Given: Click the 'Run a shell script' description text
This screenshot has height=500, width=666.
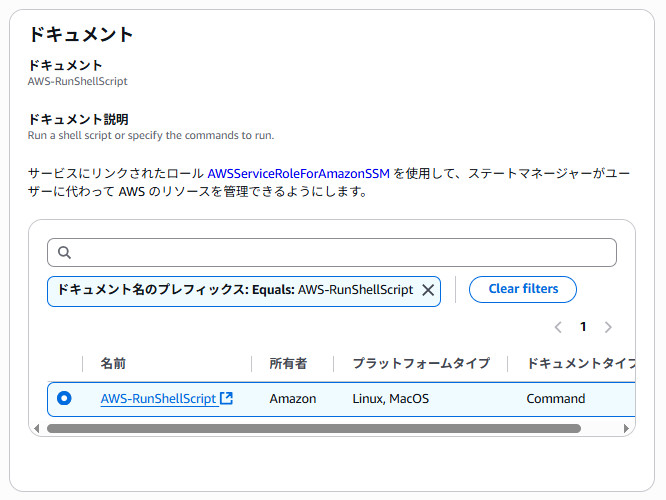Looking at the screenshot, I should 151,135.
